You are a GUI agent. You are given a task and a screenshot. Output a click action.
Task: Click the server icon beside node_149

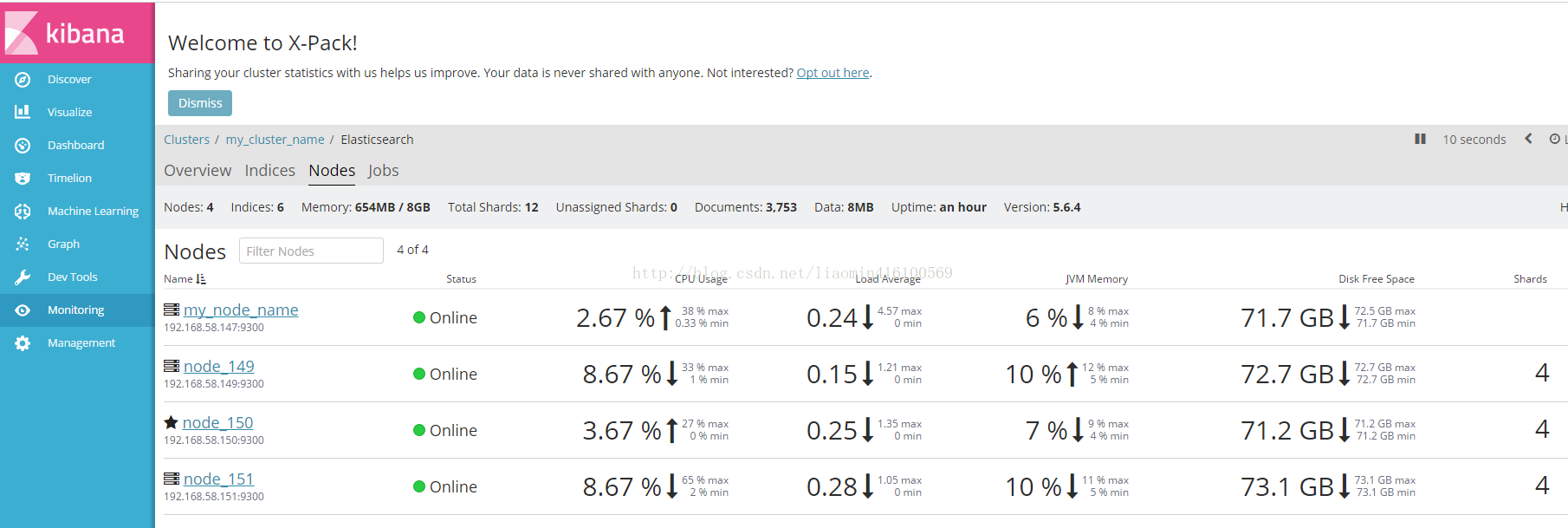tap(172, 366)
